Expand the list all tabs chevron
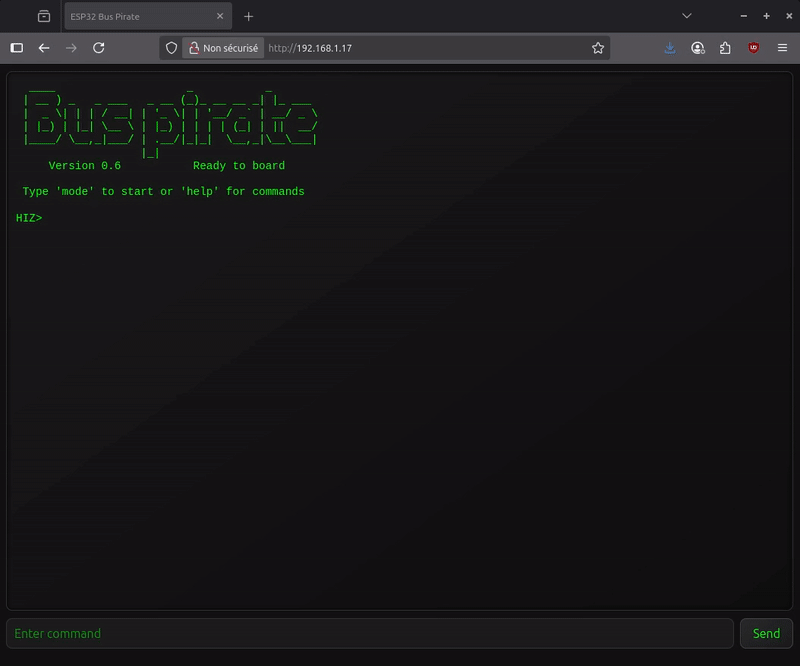Image resolution: width=800 pixels, height=666 pixels. pos(686,17)
